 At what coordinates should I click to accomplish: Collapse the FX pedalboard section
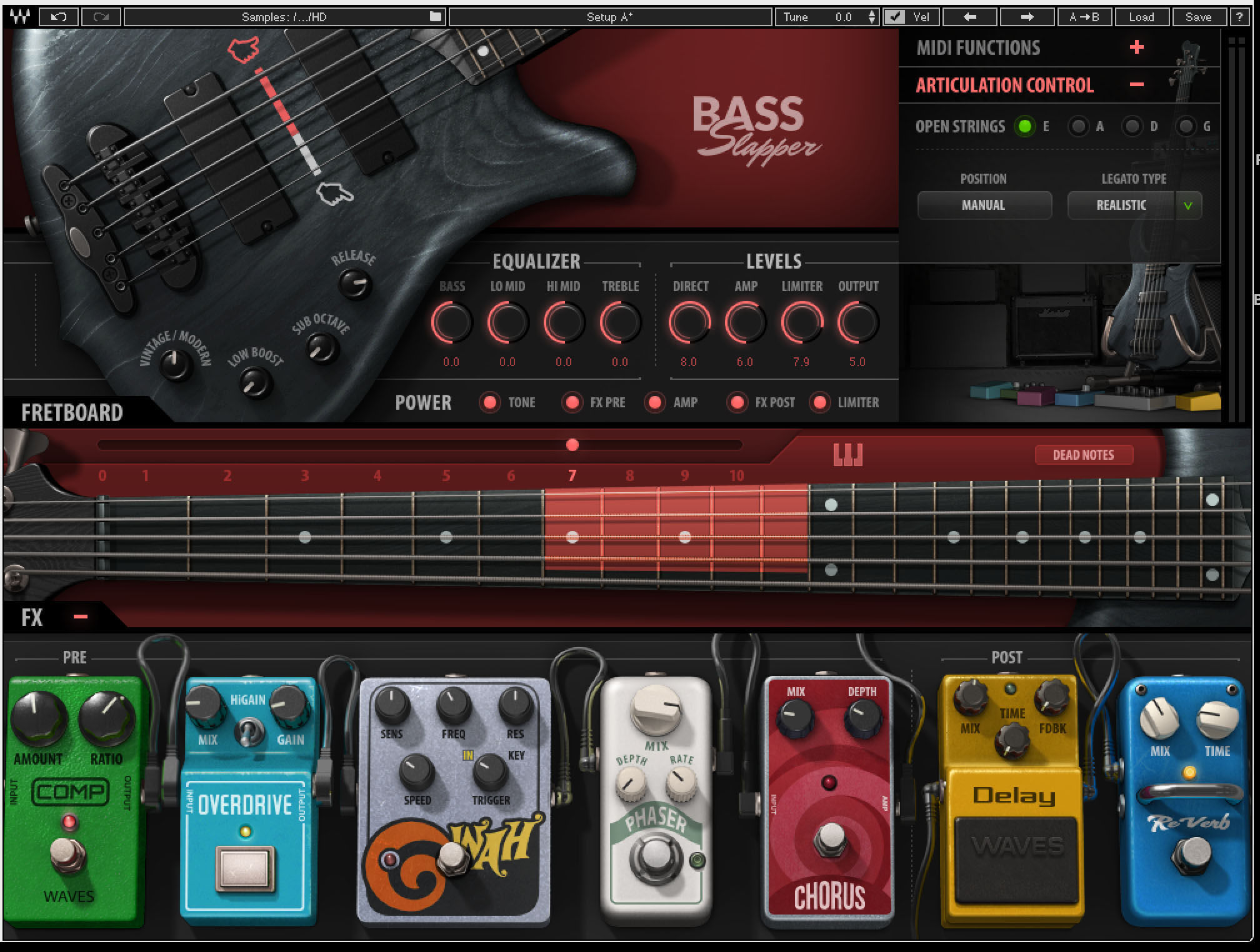pos(80,617)
